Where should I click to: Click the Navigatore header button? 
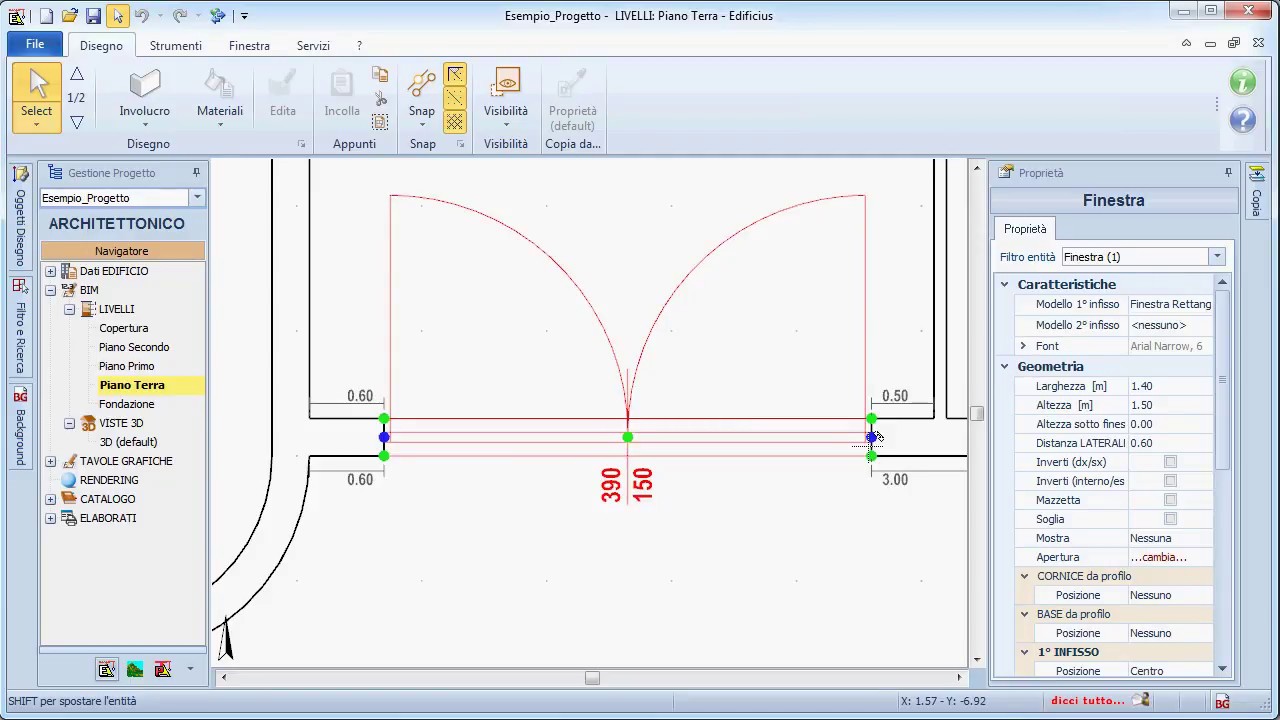point(122,251)
